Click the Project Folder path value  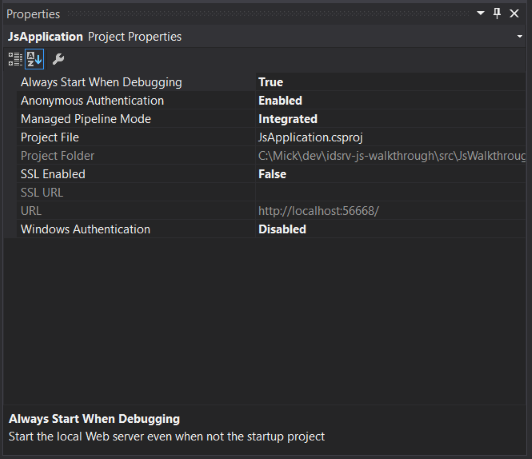(x=391, y=156)
